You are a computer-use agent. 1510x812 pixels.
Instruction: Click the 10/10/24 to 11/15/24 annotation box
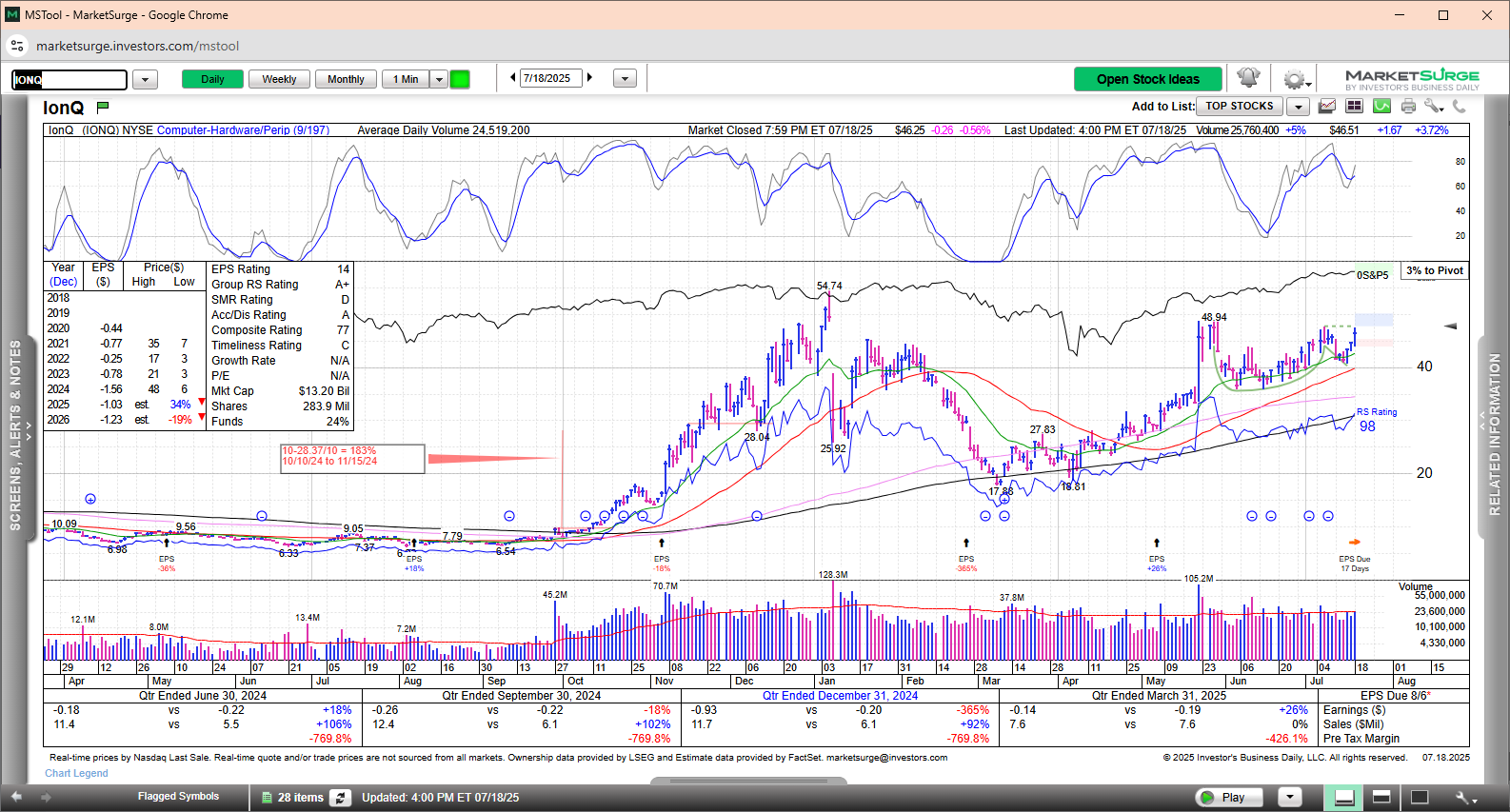(352, 458)
